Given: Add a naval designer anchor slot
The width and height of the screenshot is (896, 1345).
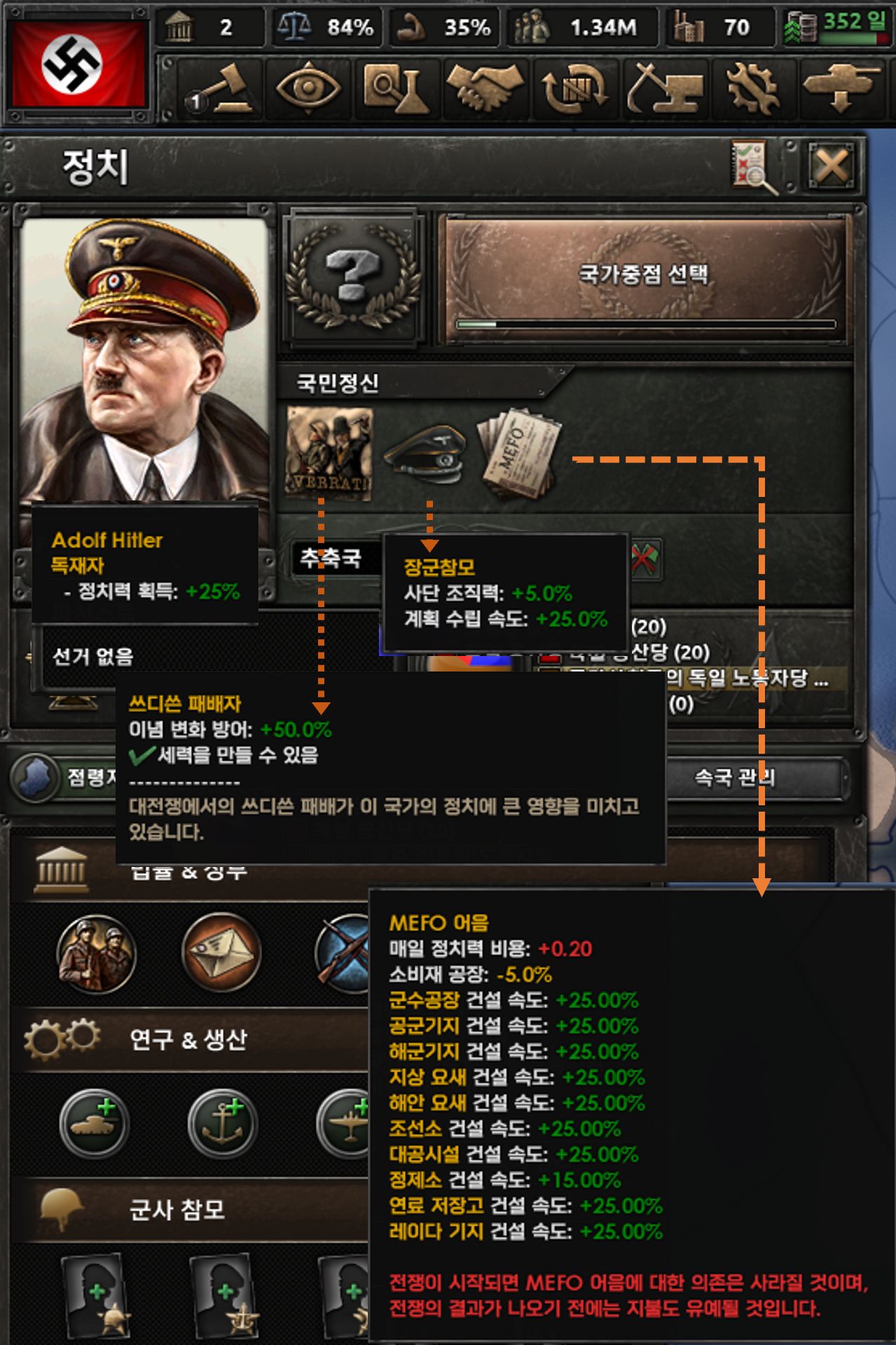Looking at the screenshot, I should (x=223, y=1124).
